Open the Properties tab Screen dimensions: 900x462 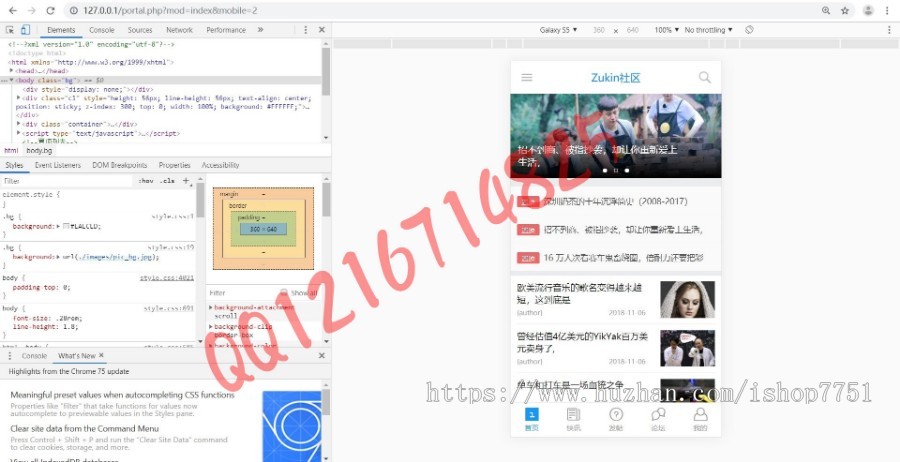tap(174, 165)
